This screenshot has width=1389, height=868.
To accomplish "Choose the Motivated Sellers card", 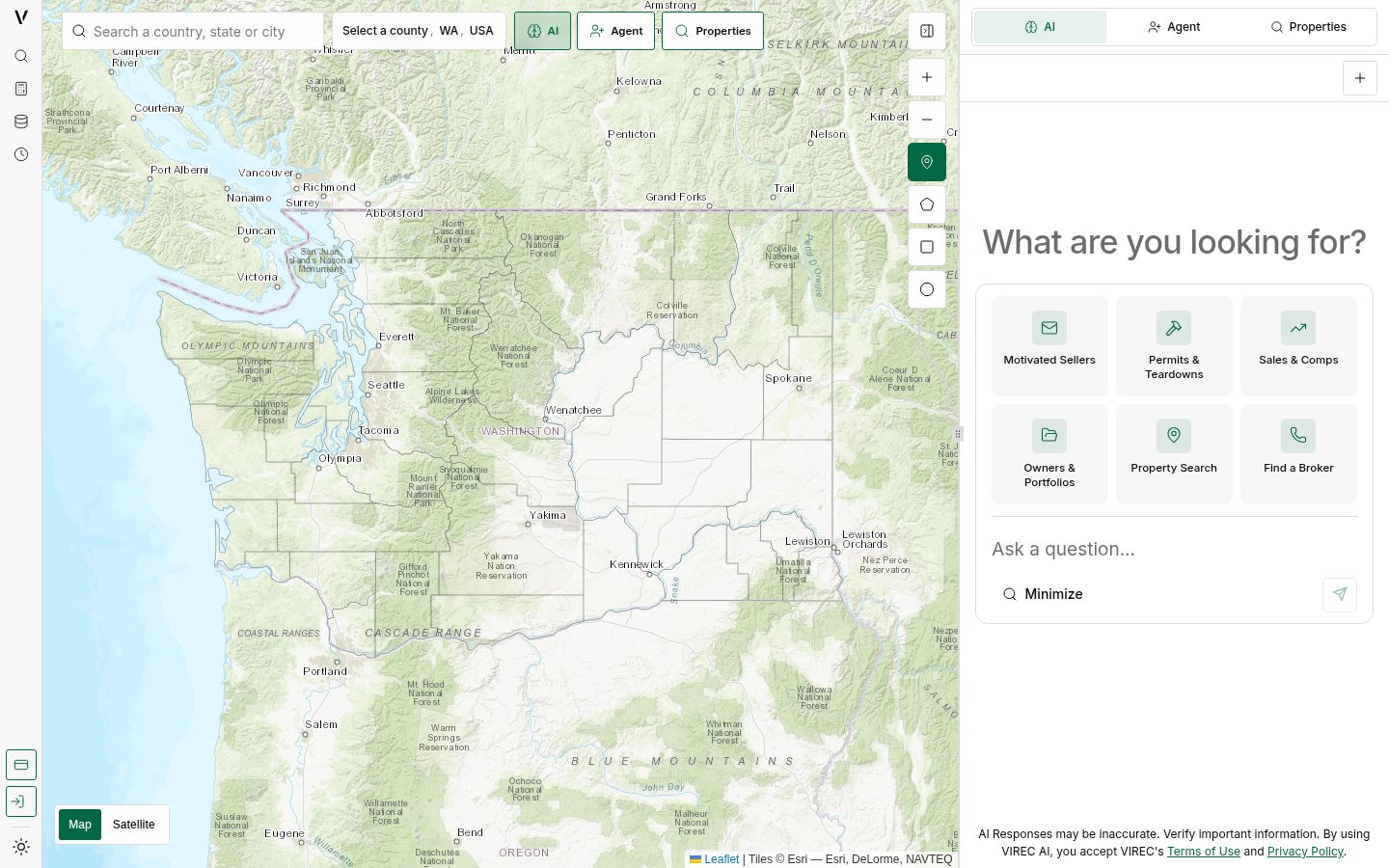I will pyautogui.click(x=1049, y=346).
